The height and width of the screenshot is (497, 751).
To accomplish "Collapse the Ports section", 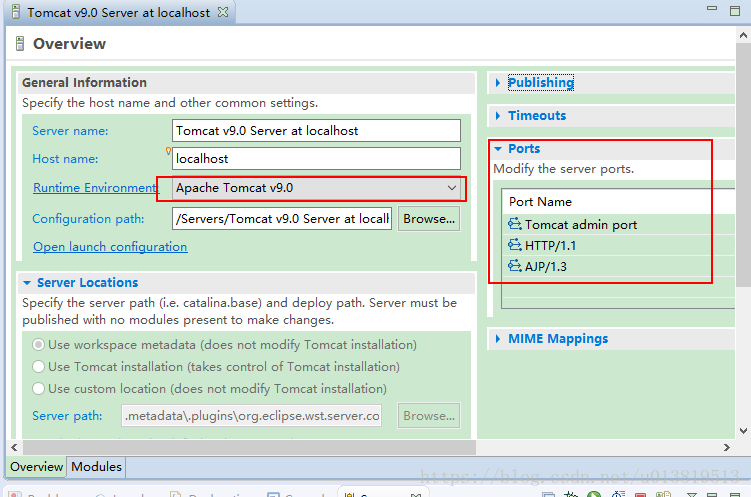I will 498,149.
